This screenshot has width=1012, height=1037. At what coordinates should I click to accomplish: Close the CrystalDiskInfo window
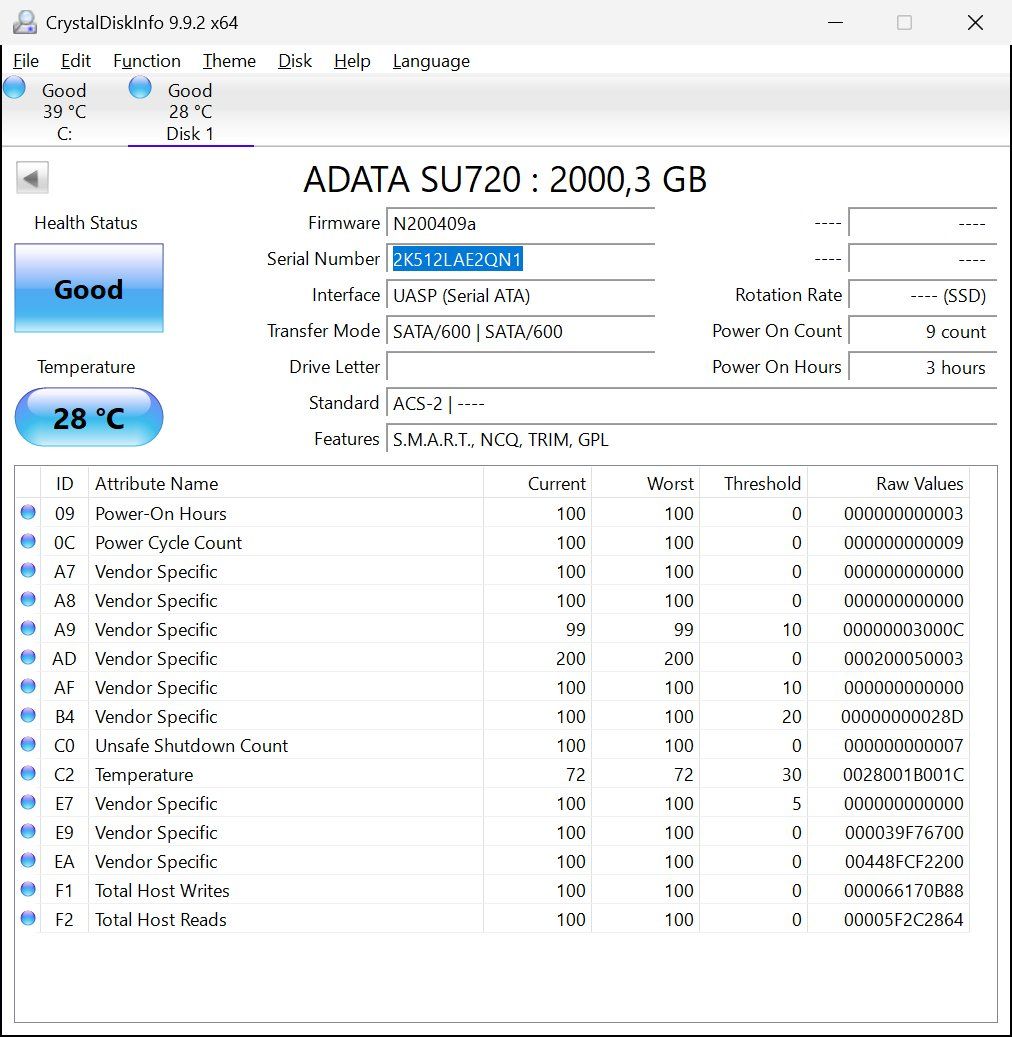click(x=975, y=22)
